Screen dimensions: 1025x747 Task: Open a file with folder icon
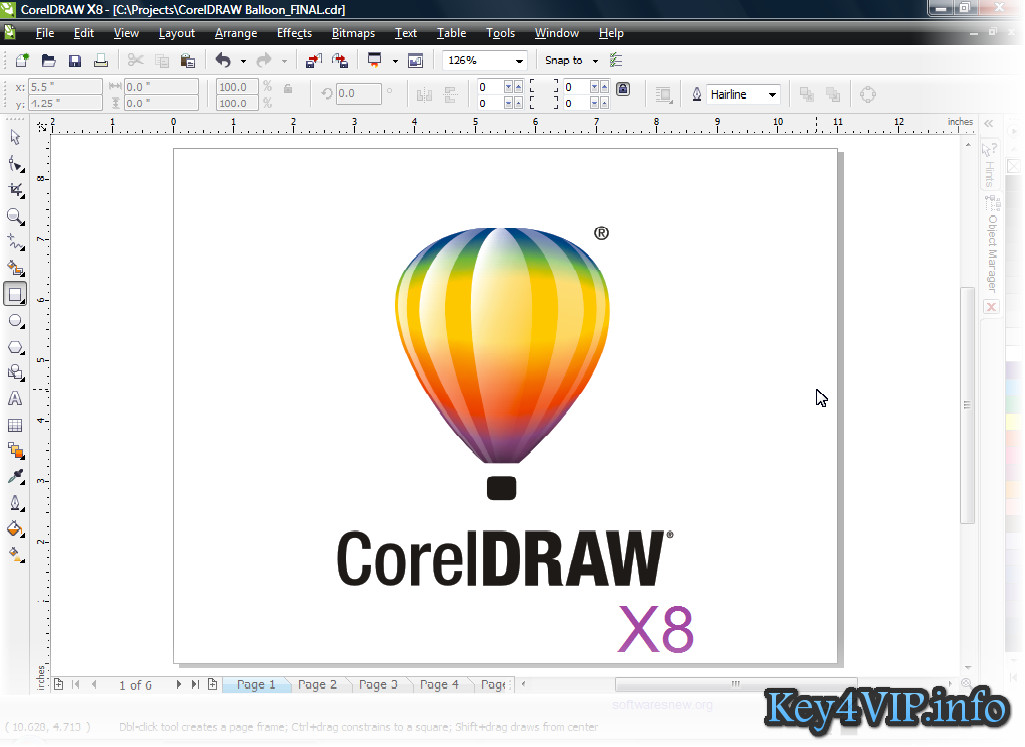[48, 61]
